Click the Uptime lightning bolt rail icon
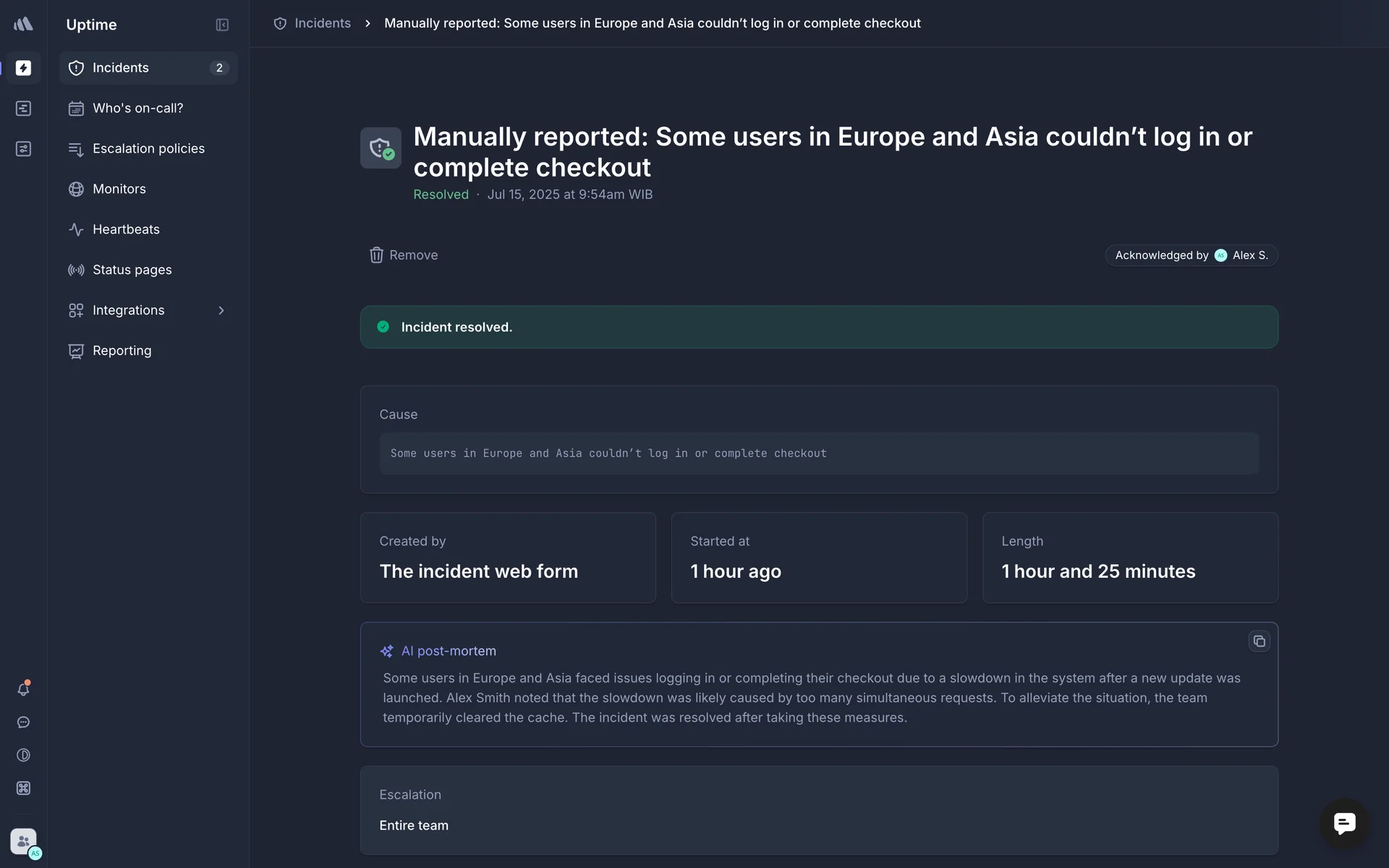Image resolution: width=1389 pixels, height=868 pixels. pos(23,68)
